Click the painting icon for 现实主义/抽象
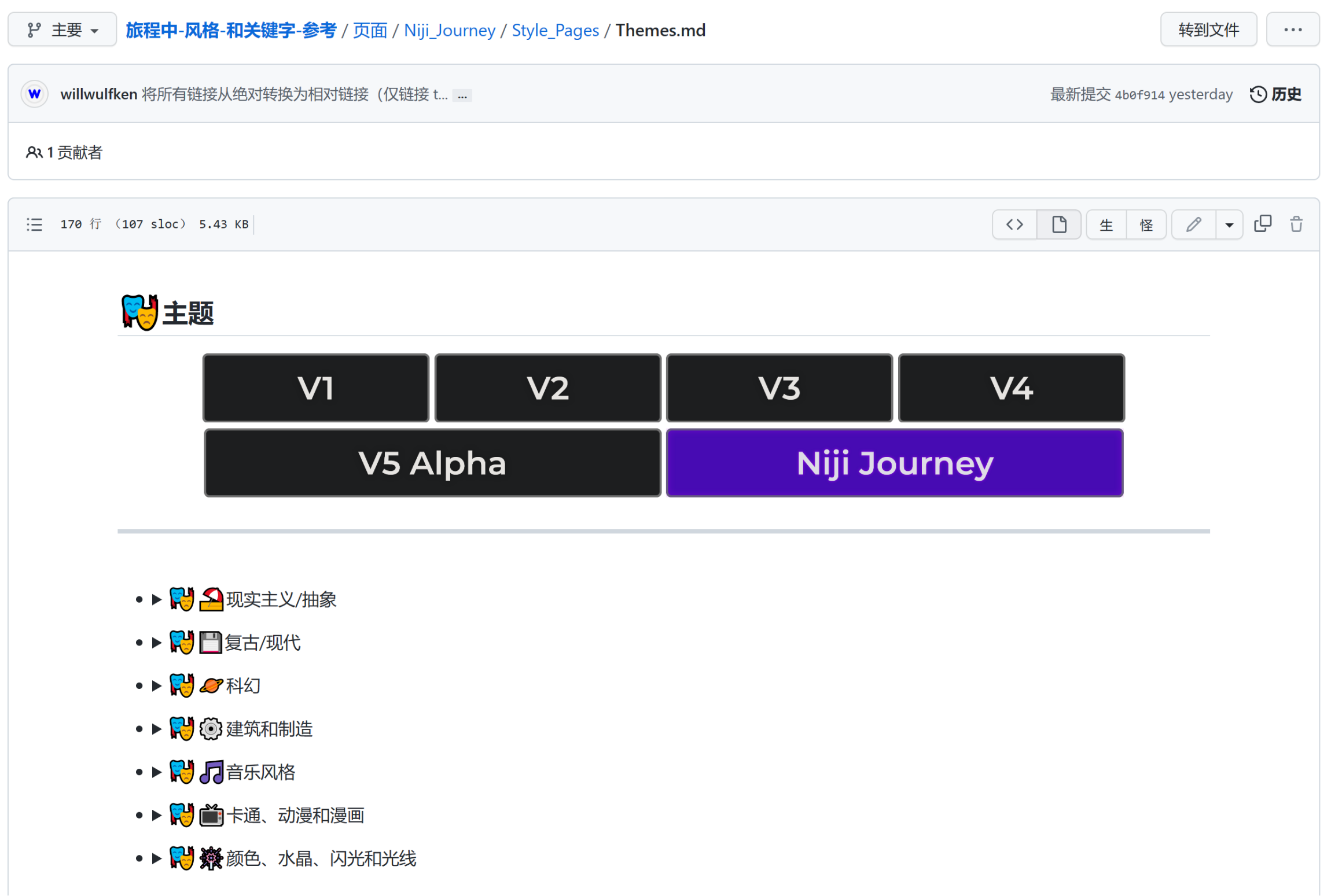1331x896 pixels. 211,599
